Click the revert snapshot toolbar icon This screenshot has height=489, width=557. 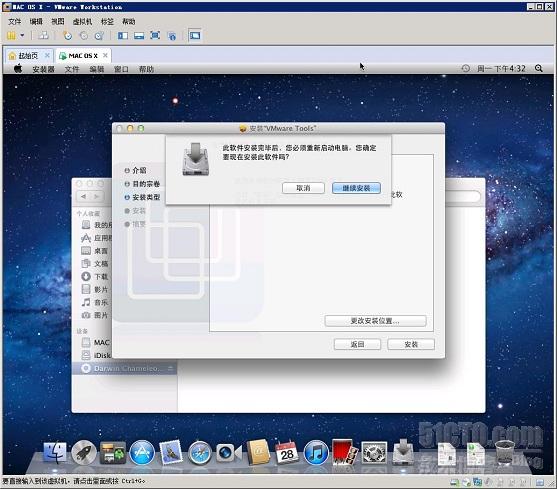click(x=84, y=36)
